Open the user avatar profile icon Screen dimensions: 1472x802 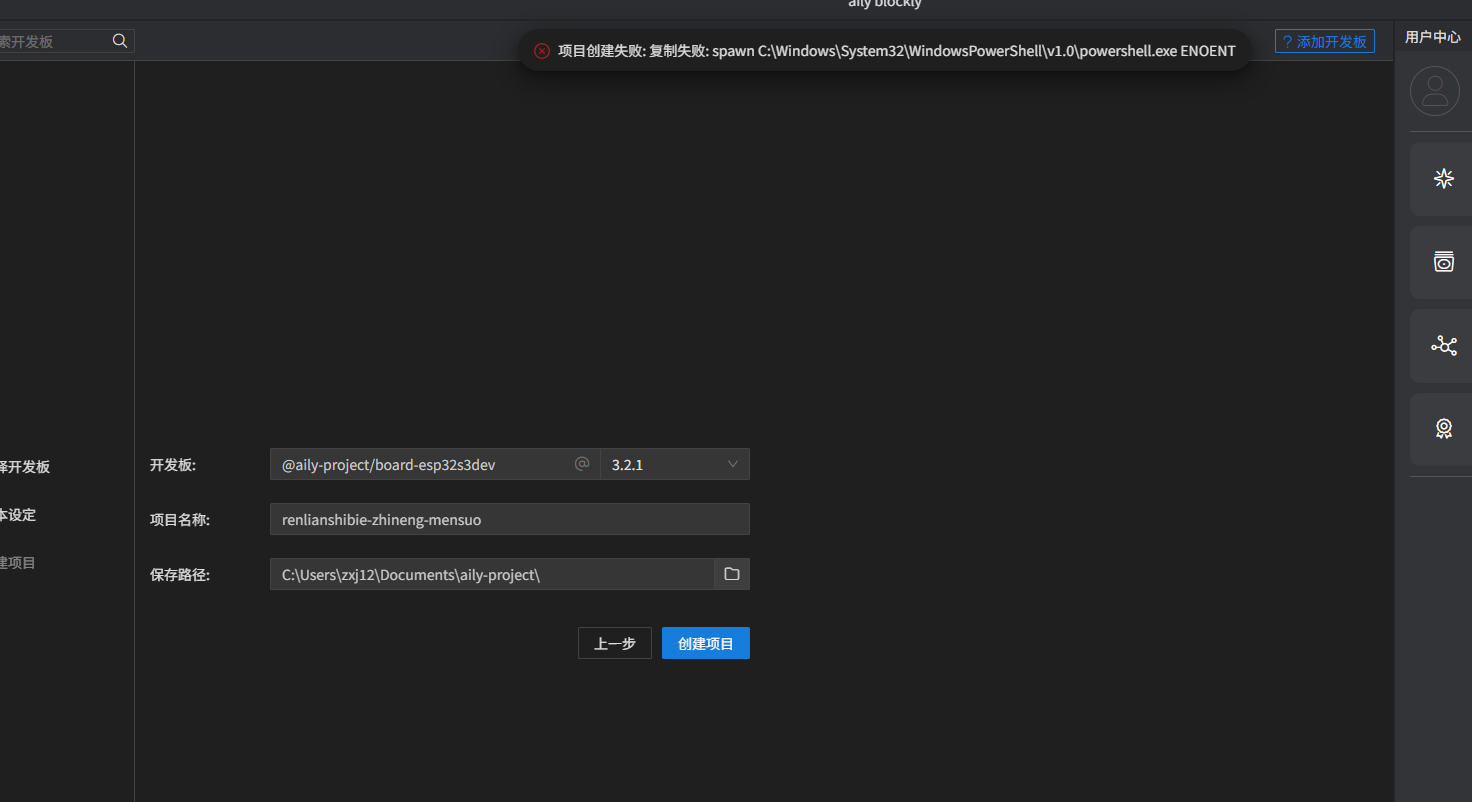1435,91
